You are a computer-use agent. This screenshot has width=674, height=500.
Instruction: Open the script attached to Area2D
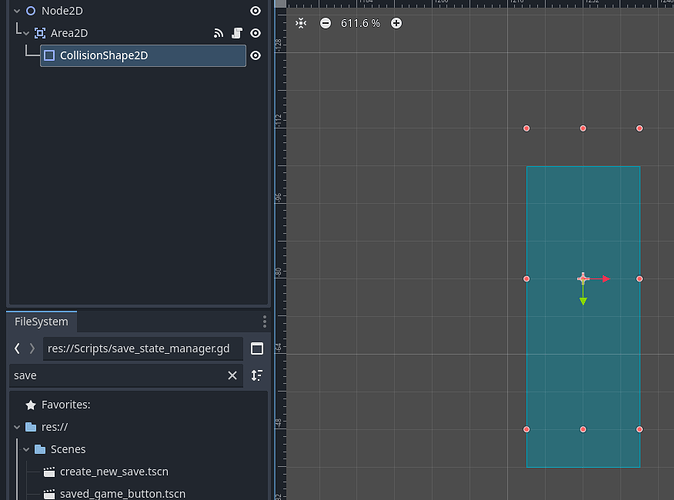(237, 33)
